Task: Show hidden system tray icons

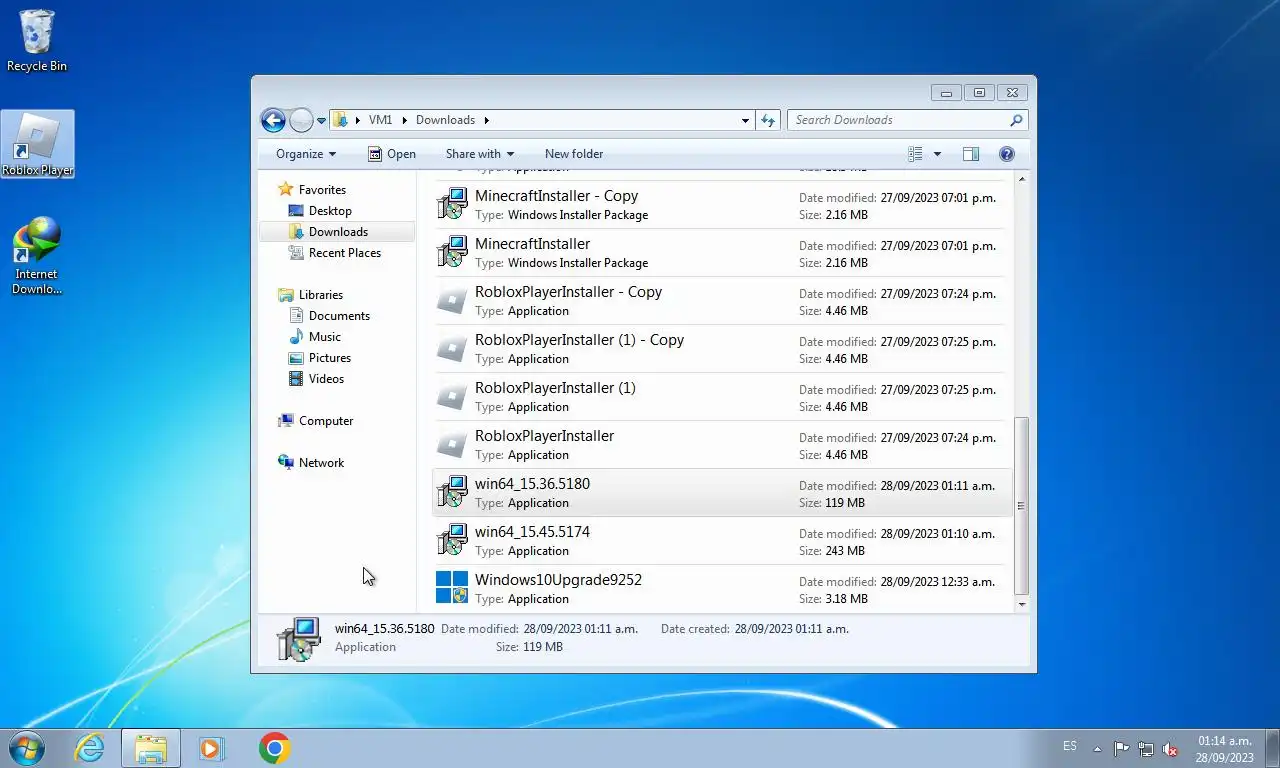Action: tap(1097, 748)
